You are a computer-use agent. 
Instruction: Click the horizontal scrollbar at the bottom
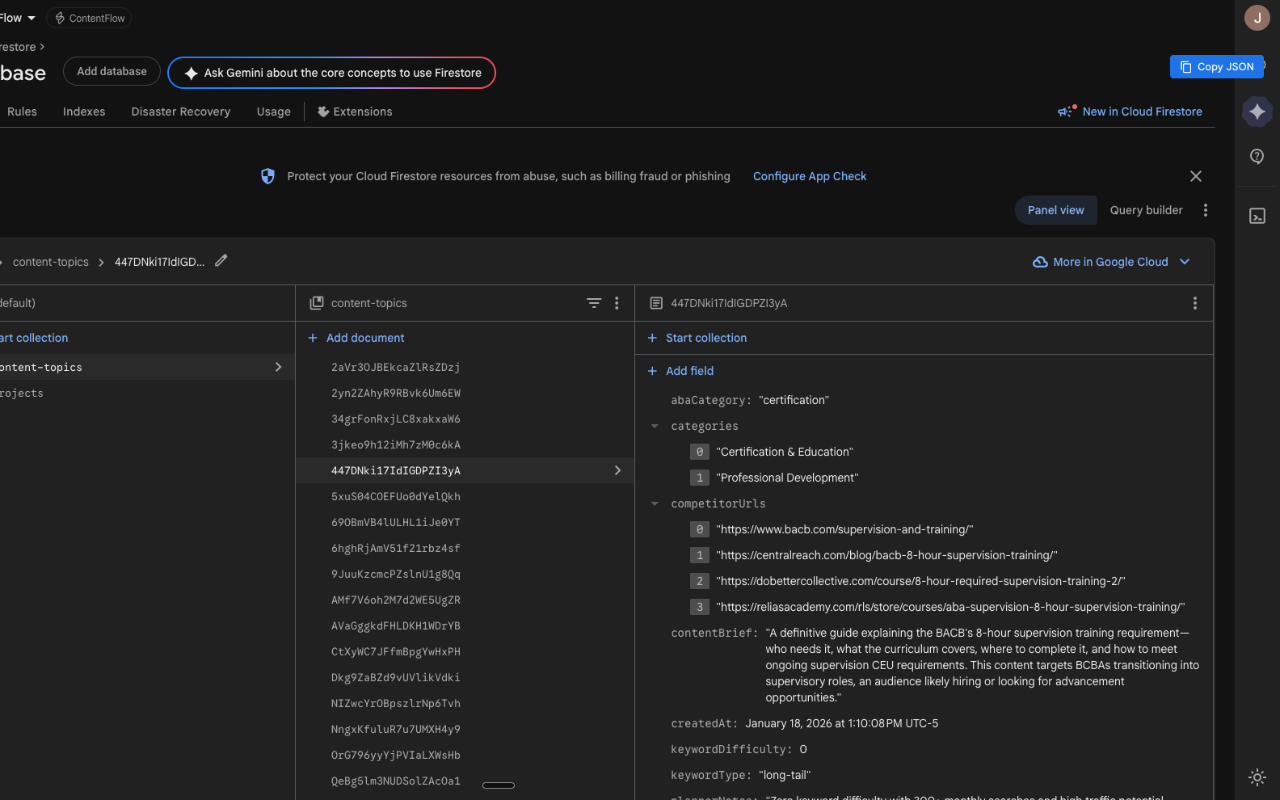[498, 785]
